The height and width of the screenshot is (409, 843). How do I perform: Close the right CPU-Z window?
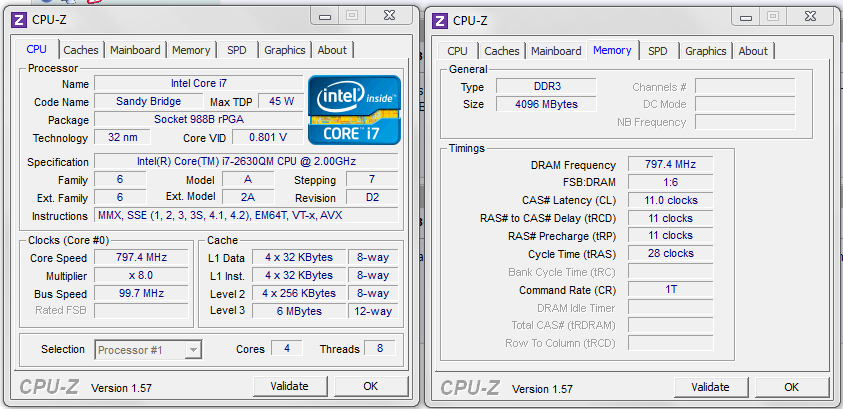[811, 17]
